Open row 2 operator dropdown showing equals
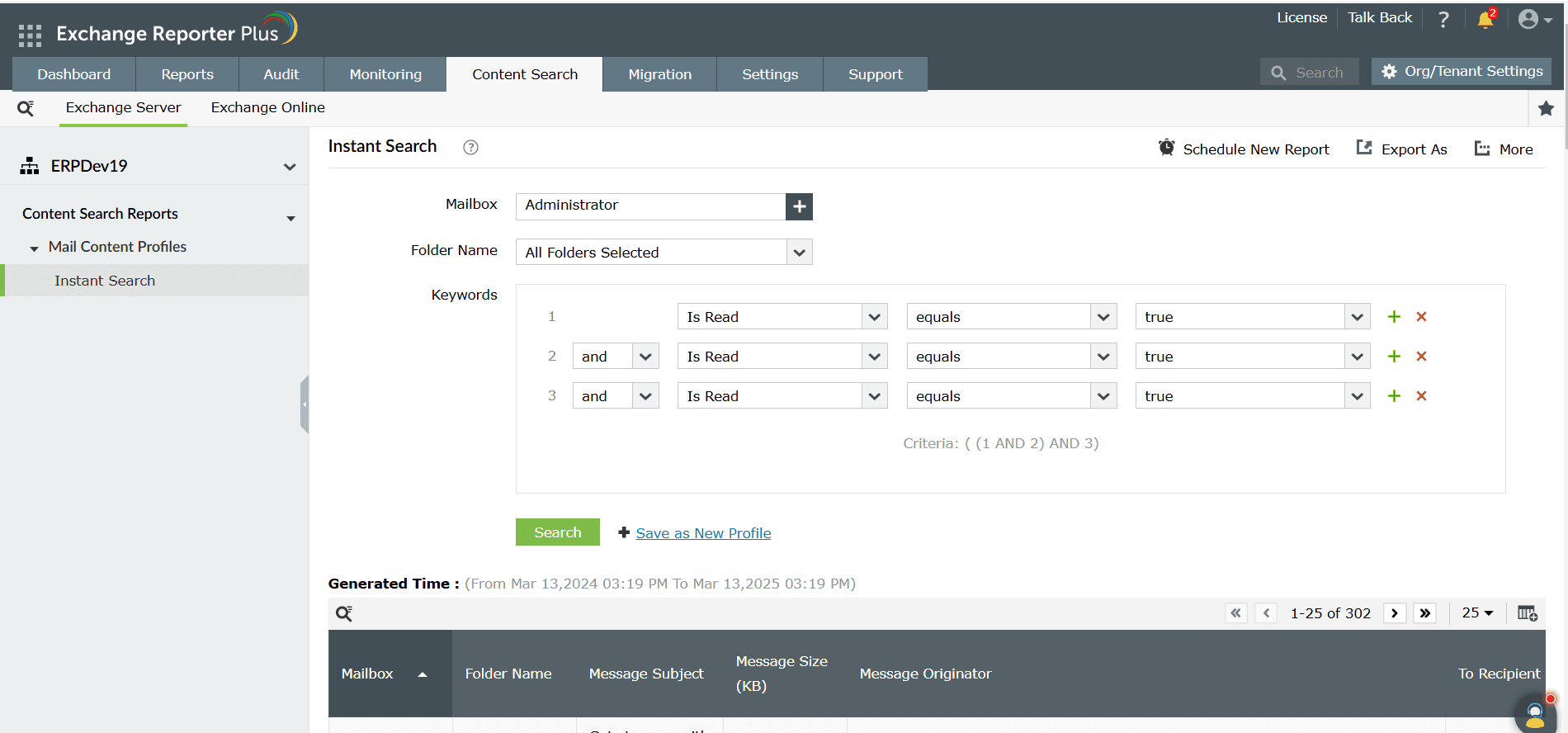1568x733 pixels. (1012, 356)
